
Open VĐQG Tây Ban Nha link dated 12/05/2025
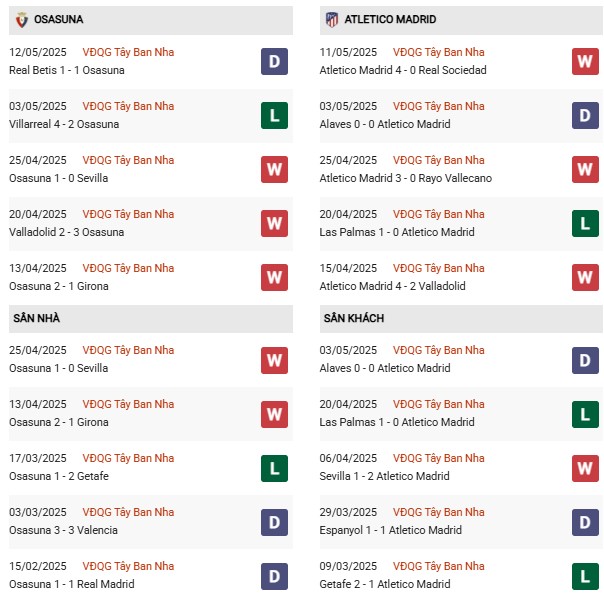(x=128, y=52)
